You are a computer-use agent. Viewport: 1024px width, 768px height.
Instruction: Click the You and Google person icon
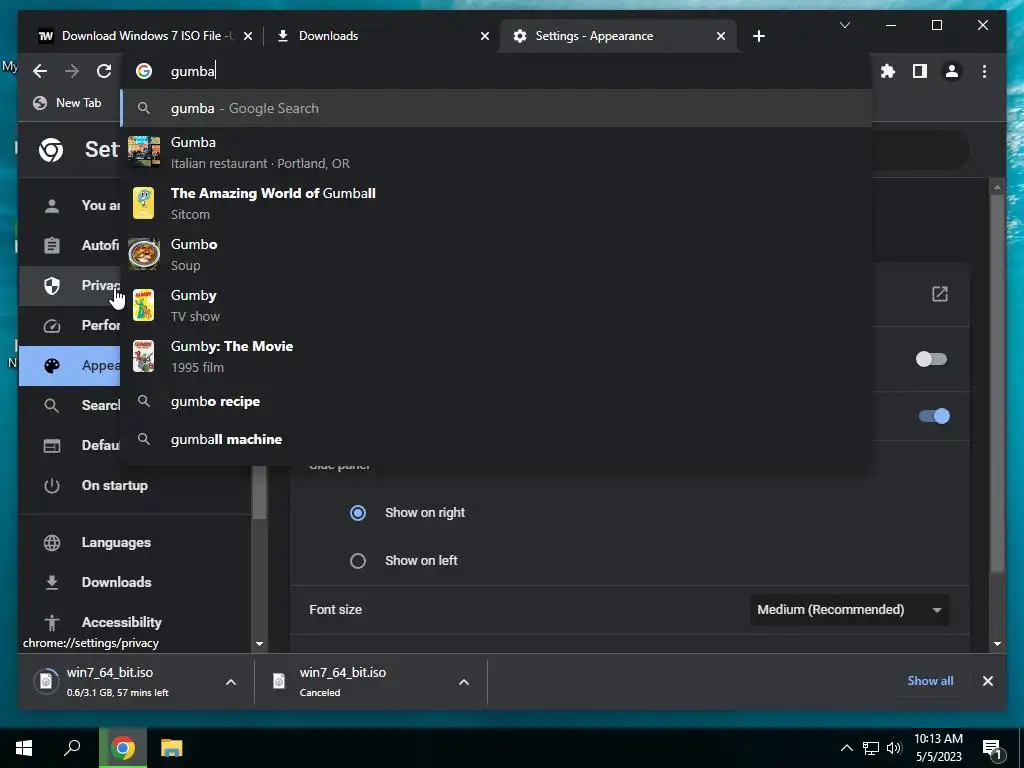[x=52, y=206]
